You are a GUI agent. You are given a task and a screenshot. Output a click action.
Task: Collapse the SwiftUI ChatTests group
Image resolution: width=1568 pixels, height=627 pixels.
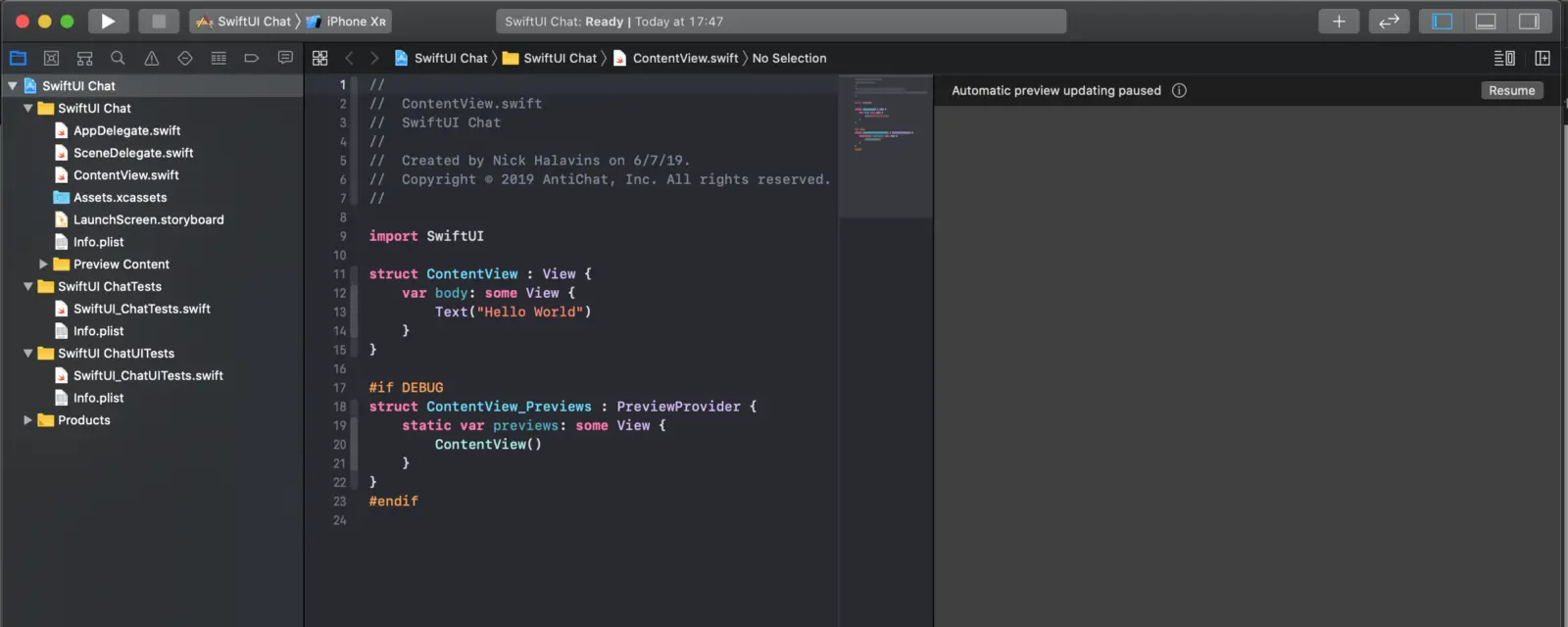[x=28, y=287]
